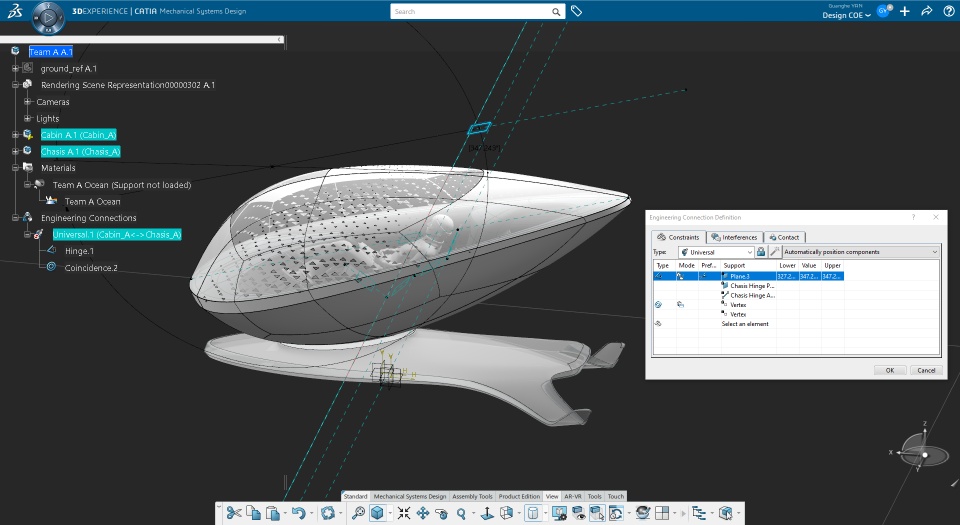Select the Fit All In icon

tap(403, 513)
